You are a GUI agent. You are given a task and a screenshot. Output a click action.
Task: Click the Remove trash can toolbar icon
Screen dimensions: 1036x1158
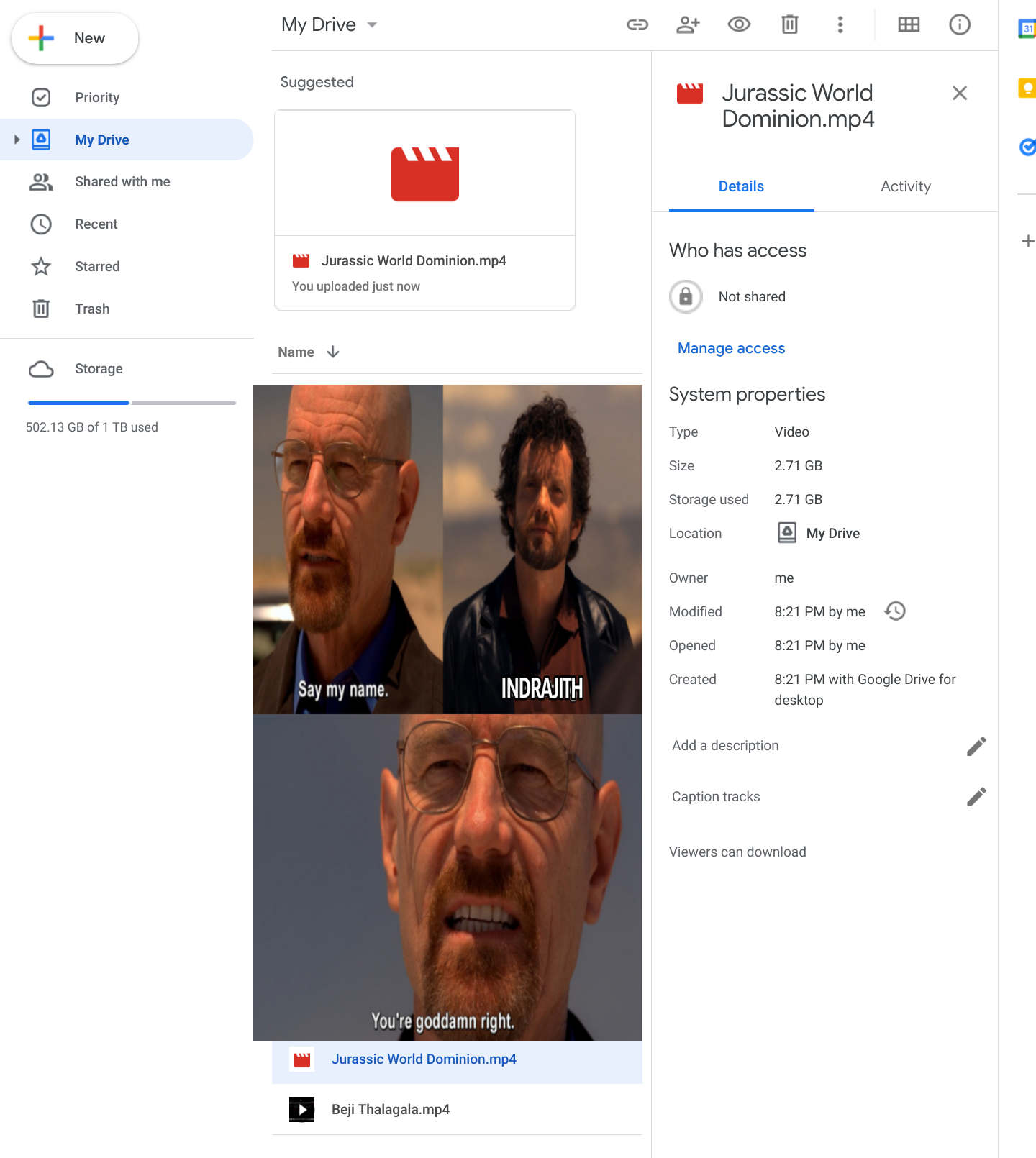click(x=790, y=24)
